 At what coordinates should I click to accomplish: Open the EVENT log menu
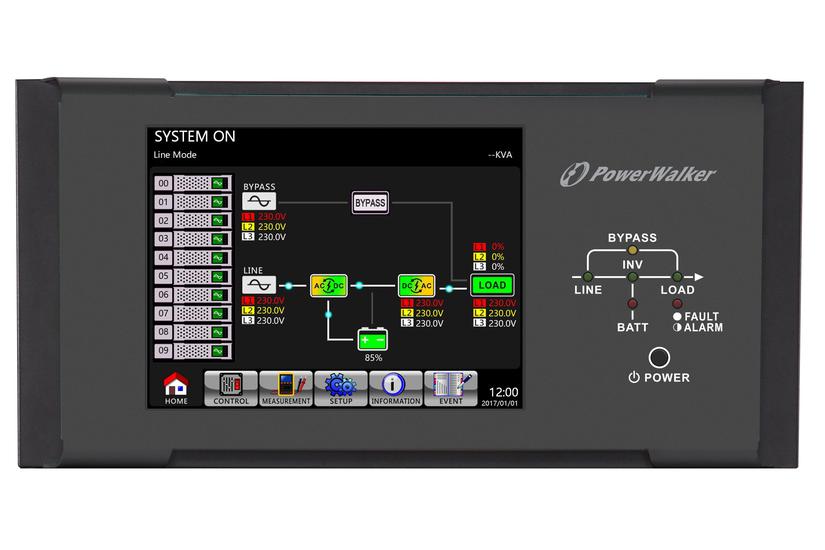[x=451, y=388]
